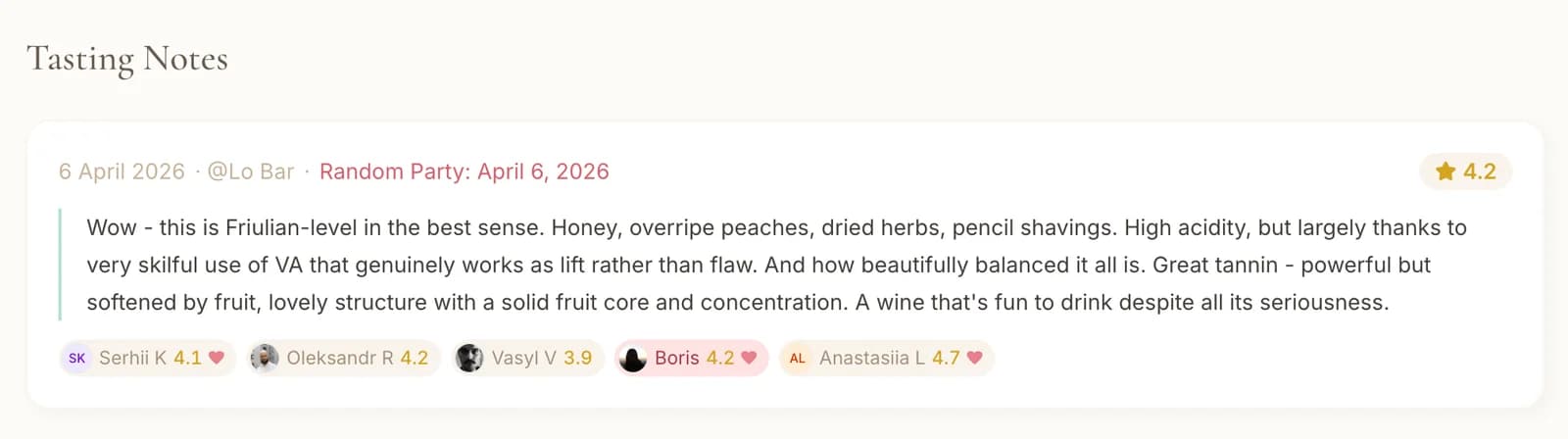The height and width of the screenshot is (439, 1568).
Task: Click the heart beside Boris's 4.2 rating
Action: click(749, 358)
